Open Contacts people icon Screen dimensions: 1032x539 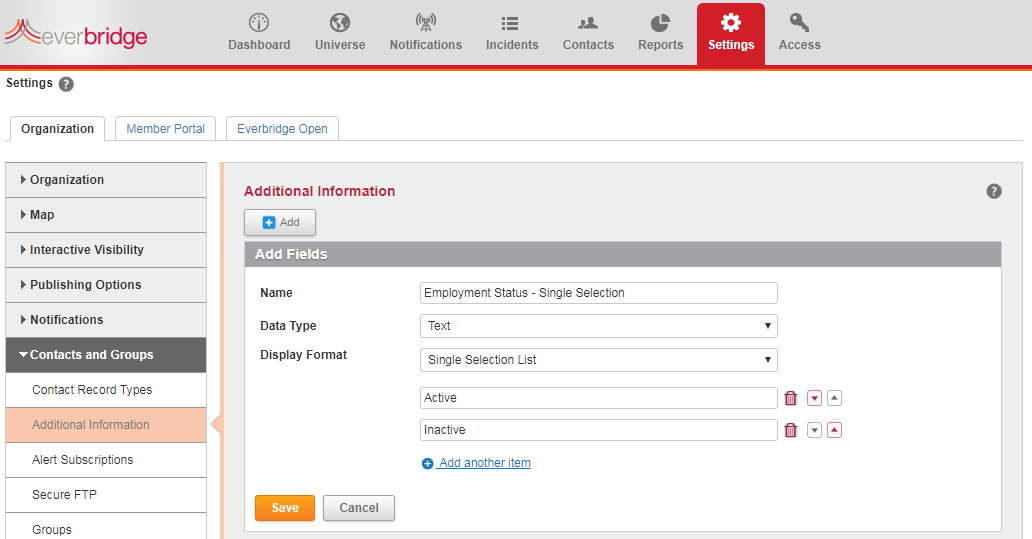pyautogui.click(x=588, y=23)
